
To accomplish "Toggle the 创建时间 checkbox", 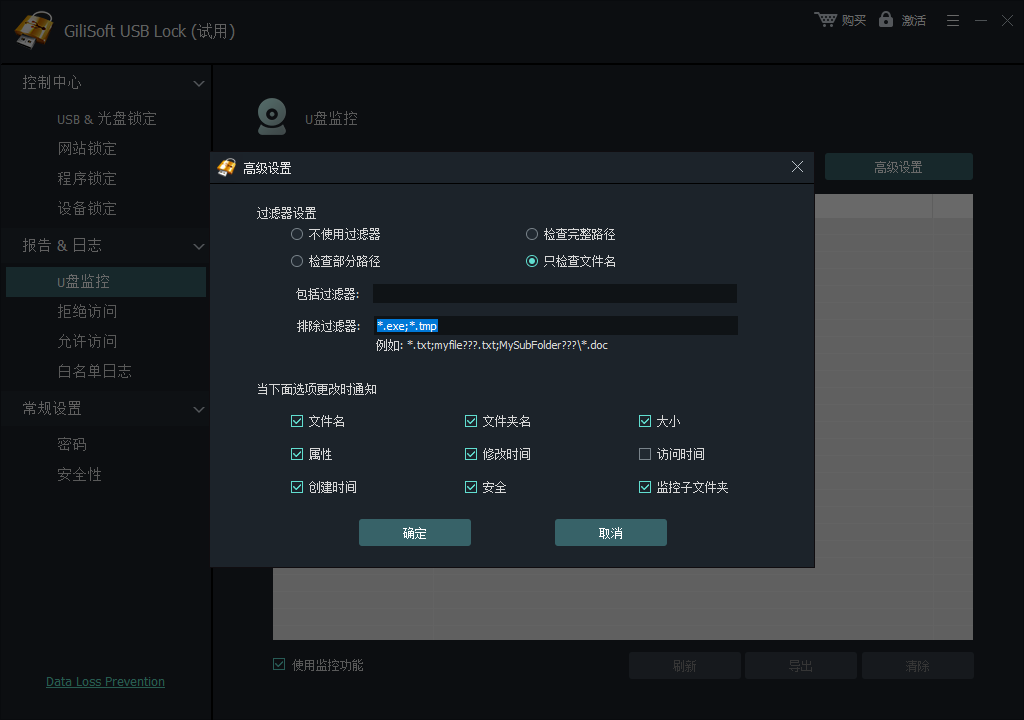I will tap(296, 487).
